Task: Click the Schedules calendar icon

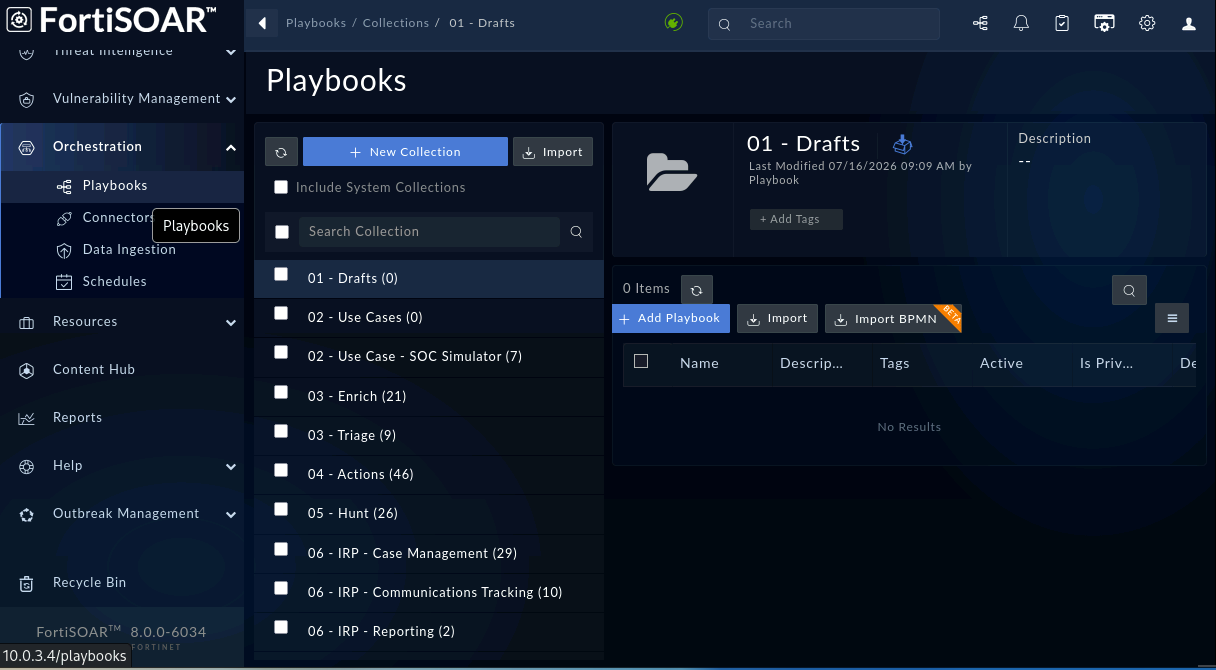Action: tap(64, 282)
